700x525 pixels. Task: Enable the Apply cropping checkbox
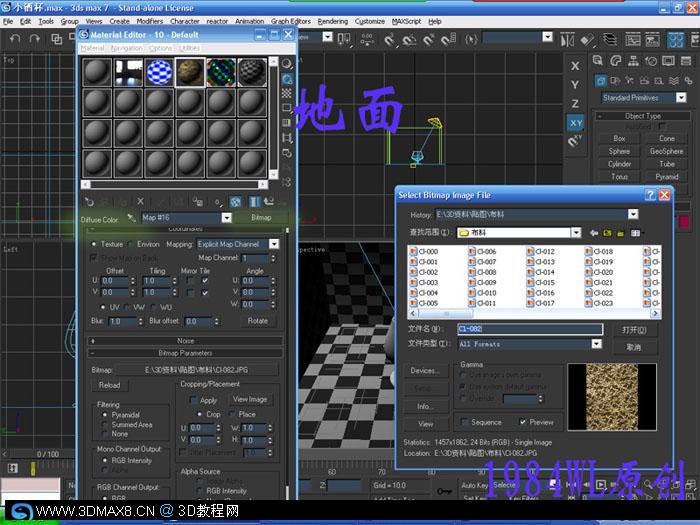coord(193,400)
